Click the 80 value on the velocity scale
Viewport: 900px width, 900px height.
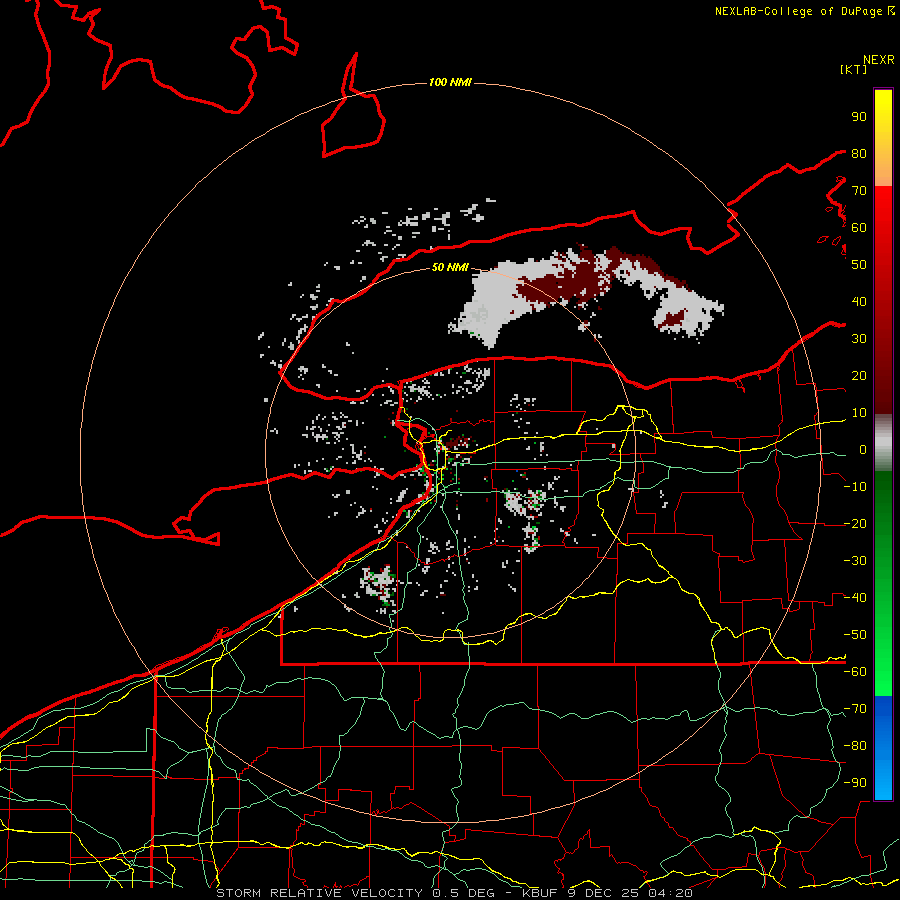coord(859,154)
